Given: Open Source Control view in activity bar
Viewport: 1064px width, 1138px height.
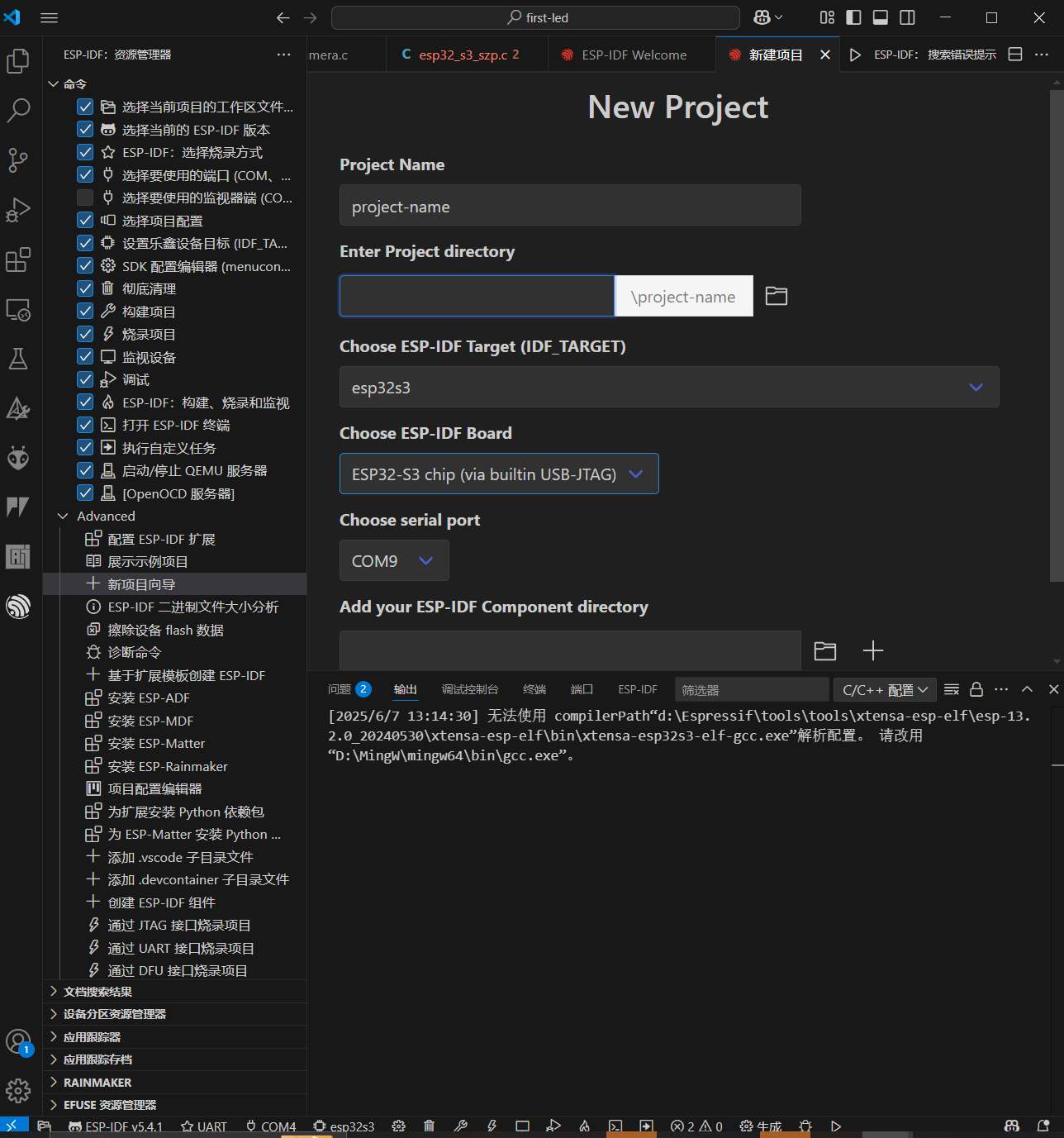Looking at the screenshot, I should (18, 160).
